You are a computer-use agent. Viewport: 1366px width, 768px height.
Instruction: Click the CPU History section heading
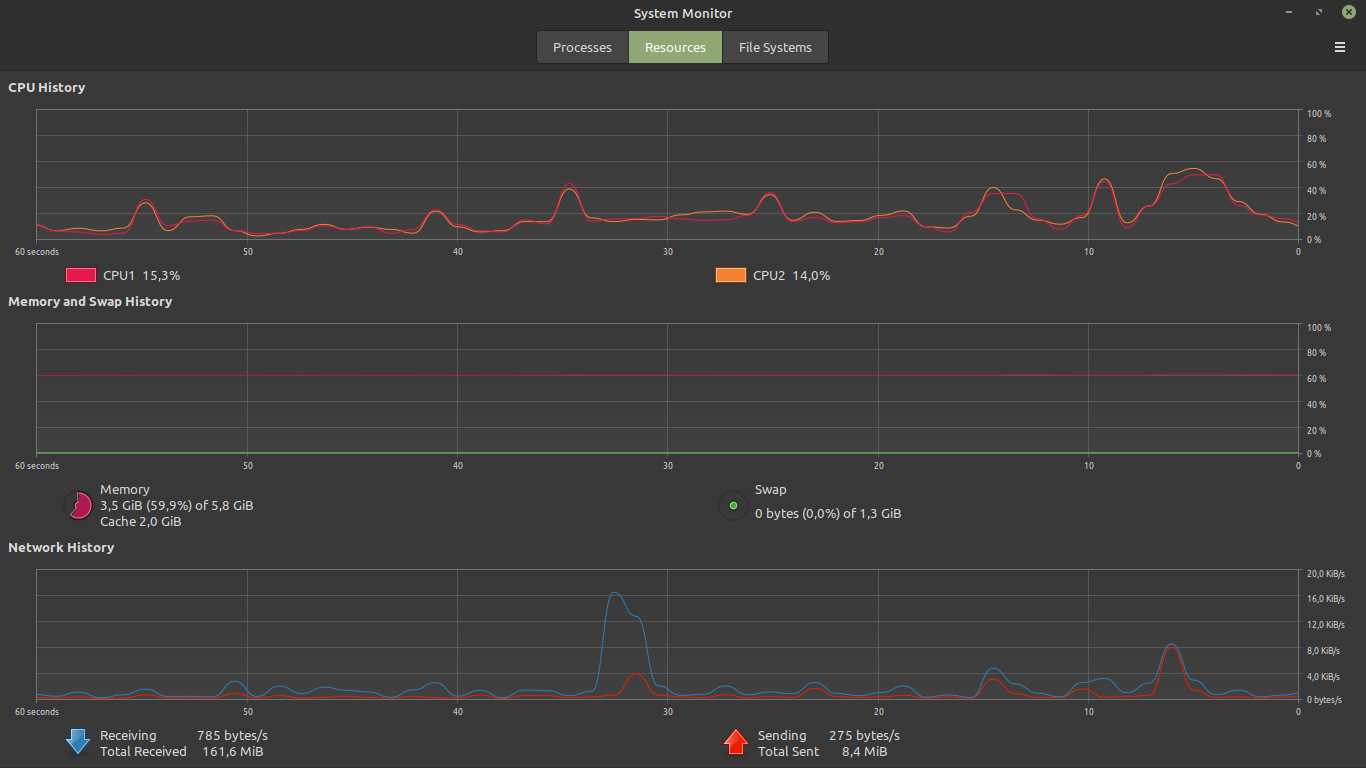coord(47,88)
